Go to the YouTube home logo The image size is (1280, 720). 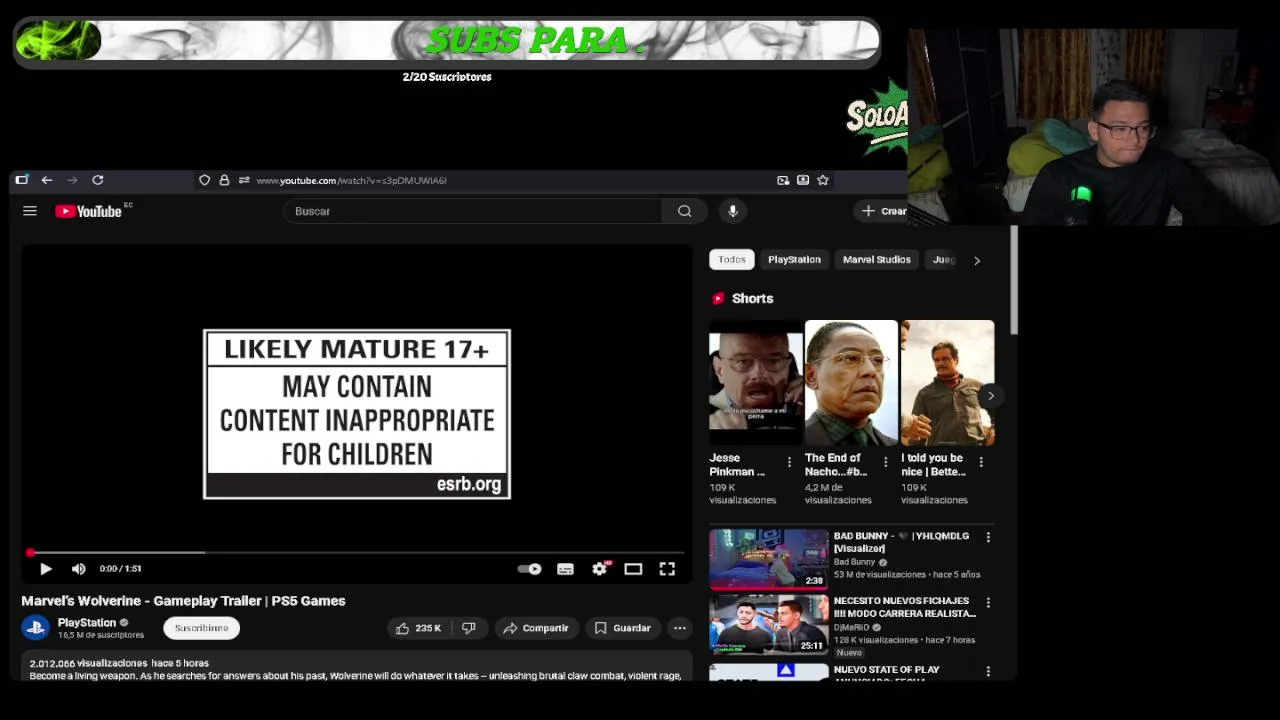pos(89,211)
